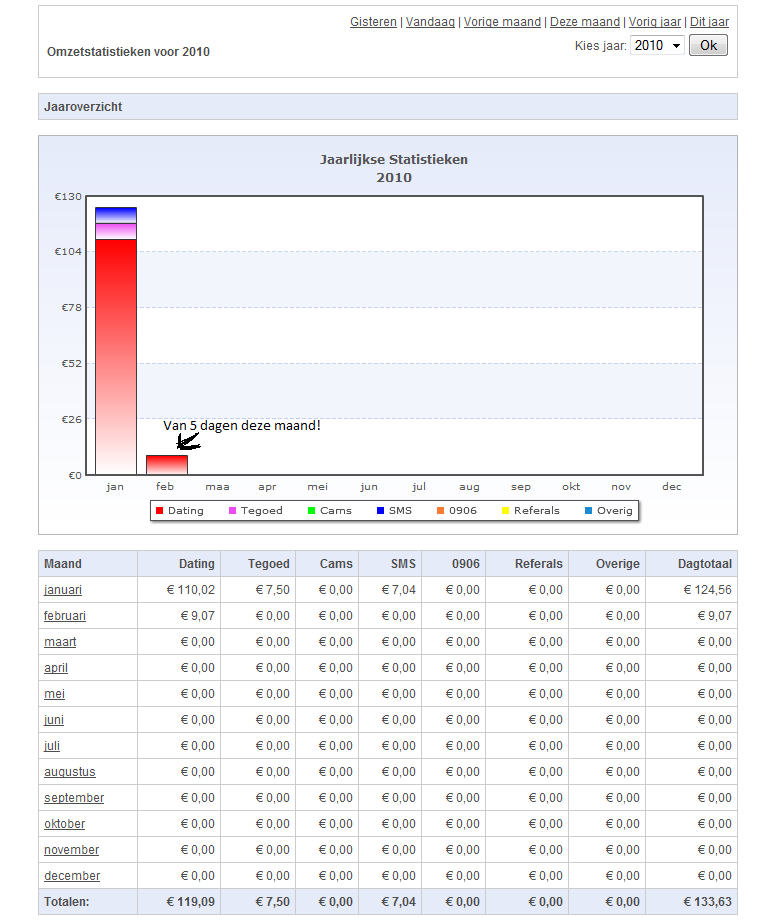Click the jan axis label
The width and height of the screenshot is (772, 923).
pos(115,487)
